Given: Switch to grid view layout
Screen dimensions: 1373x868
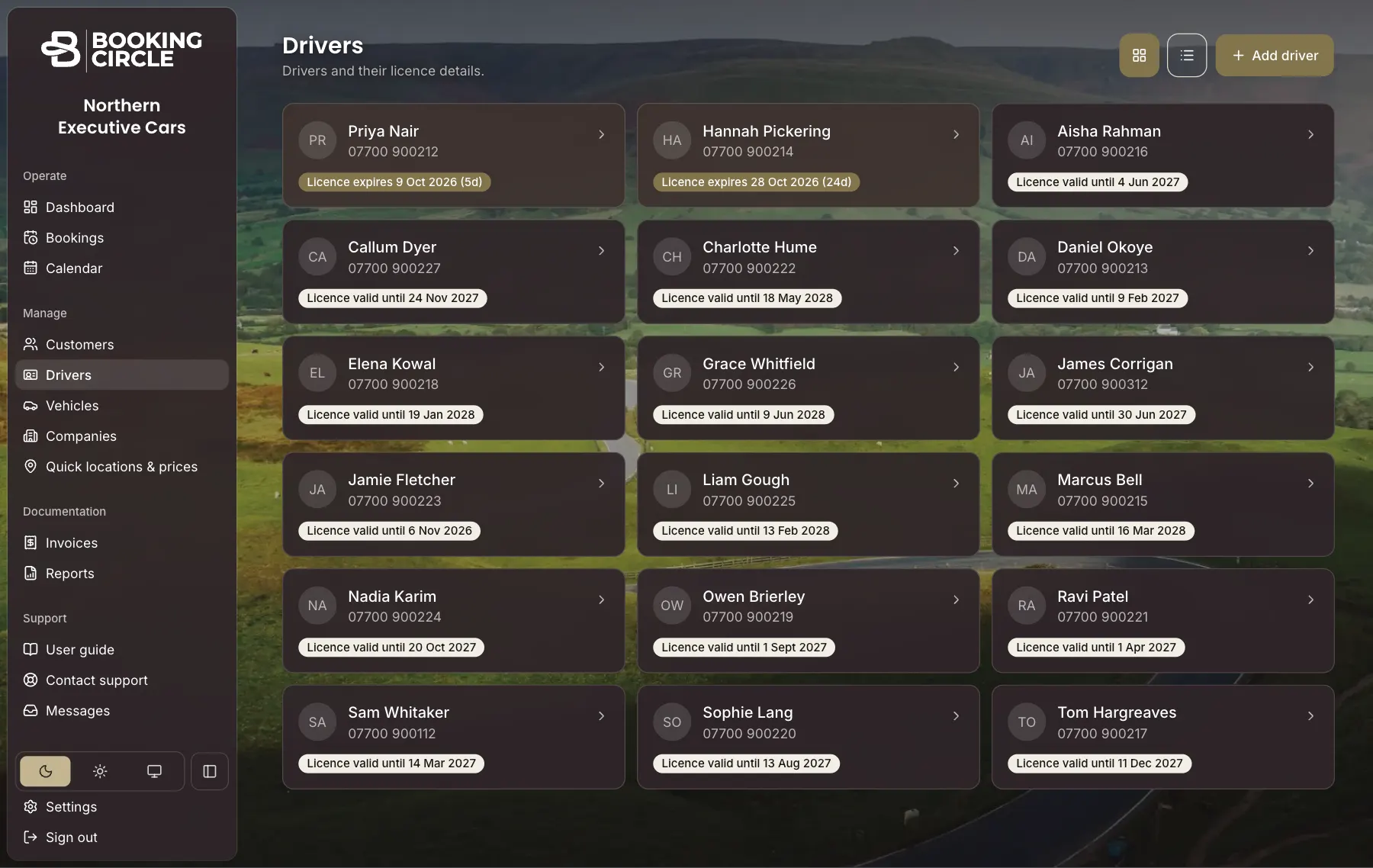Looking at the screenshot, I should point(1140,55).
